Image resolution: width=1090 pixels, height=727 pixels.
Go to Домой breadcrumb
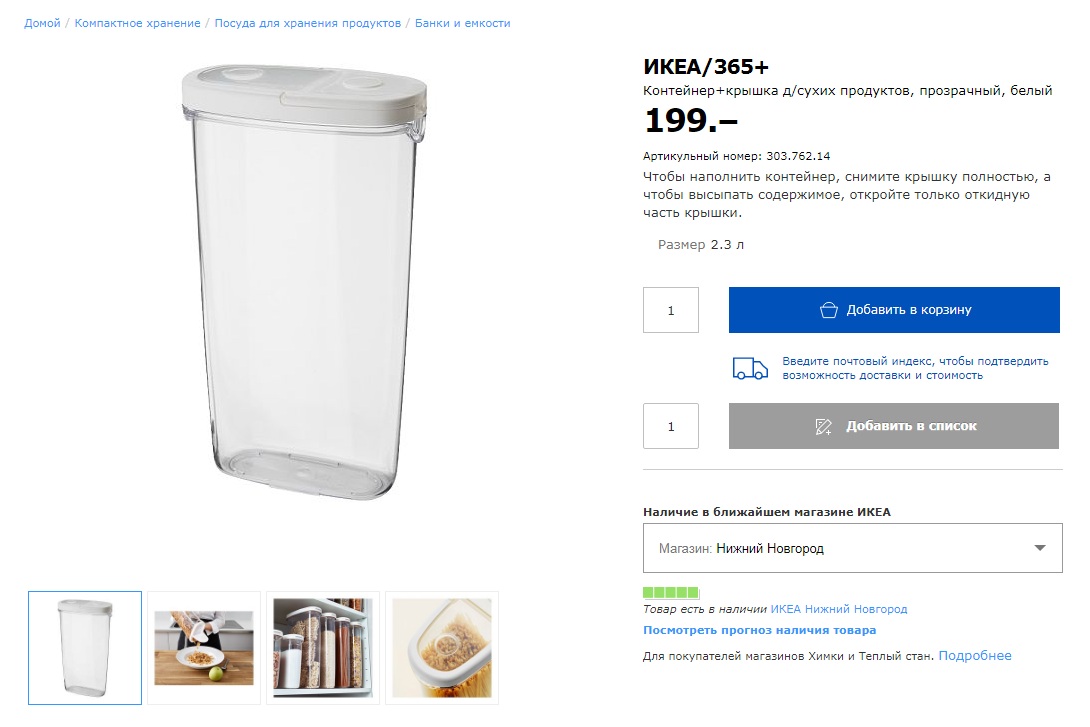pos(42,23)
